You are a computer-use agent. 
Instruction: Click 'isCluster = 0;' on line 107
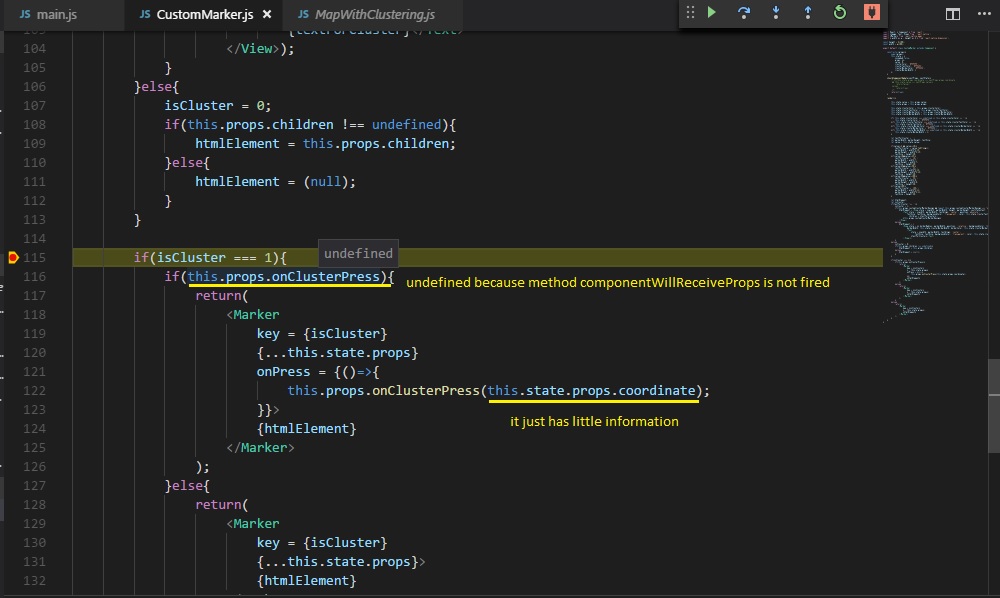218,106
